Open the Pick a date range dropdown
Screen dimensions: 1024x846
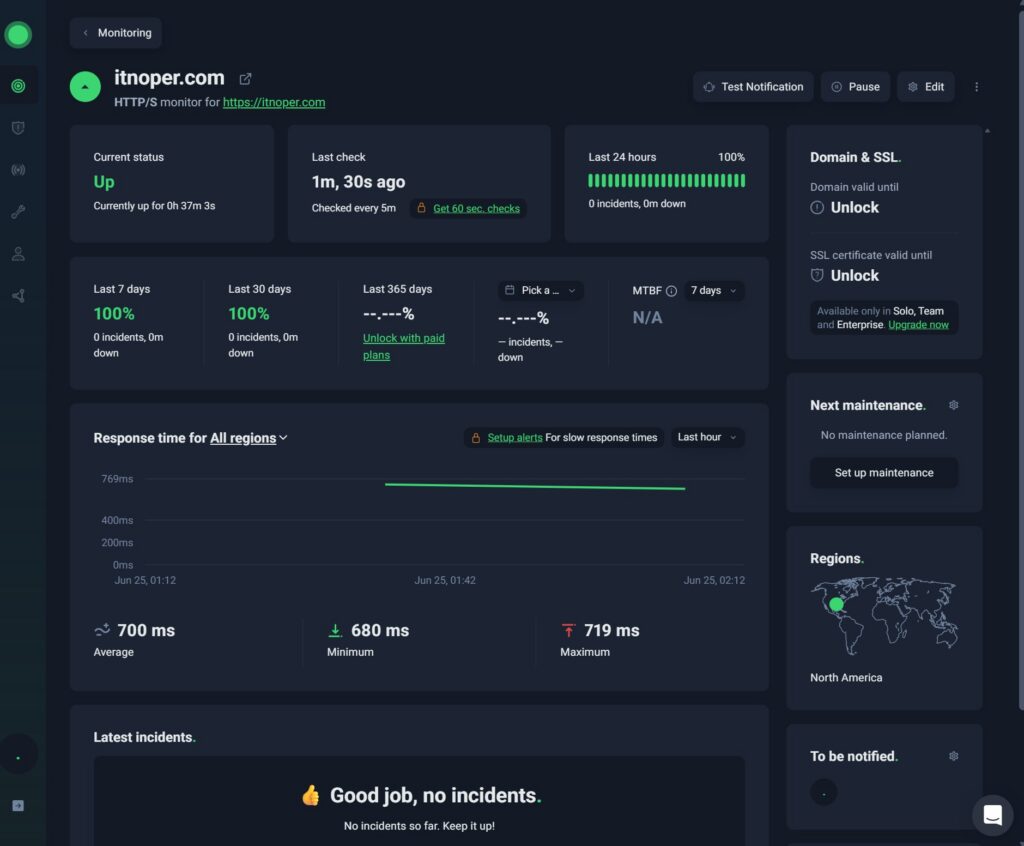click(x=540, y=291)
